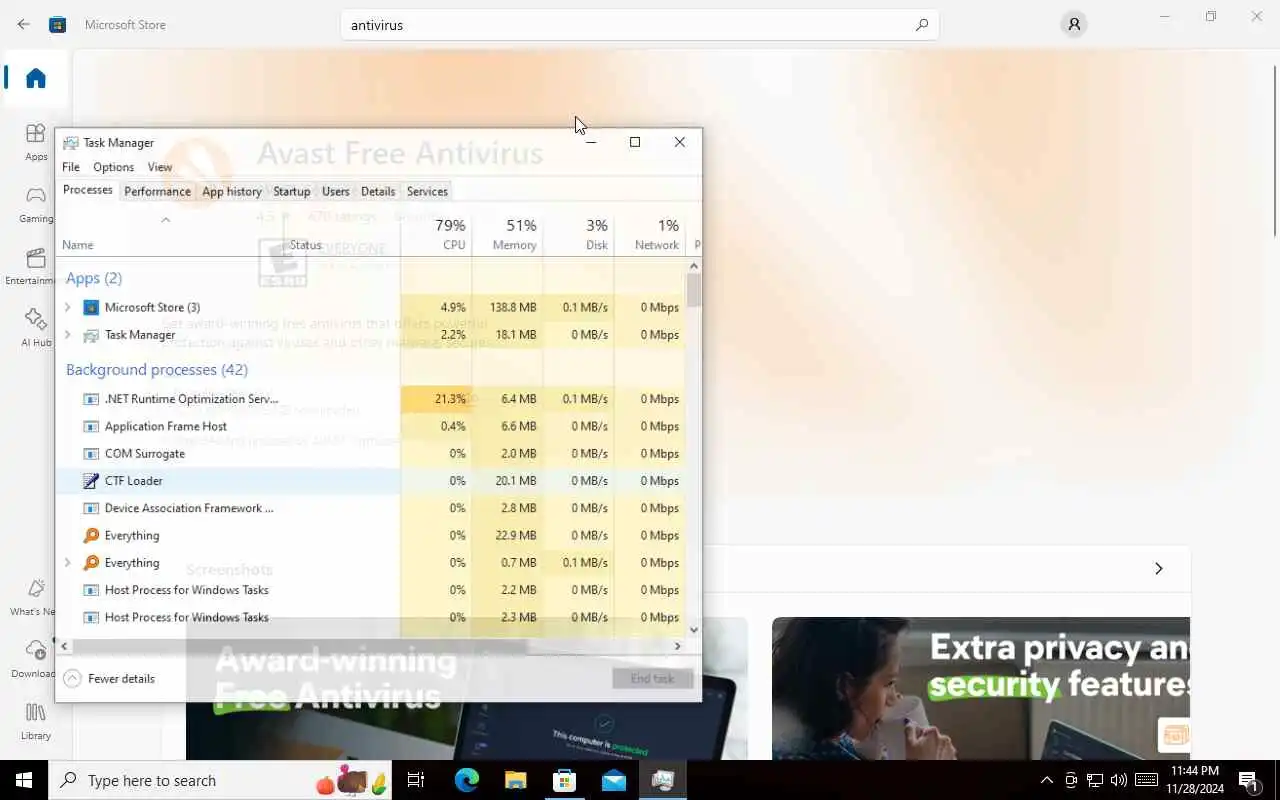Select the Processes tab
Screen dimensions: 1280x800
[x=88, y=190]
